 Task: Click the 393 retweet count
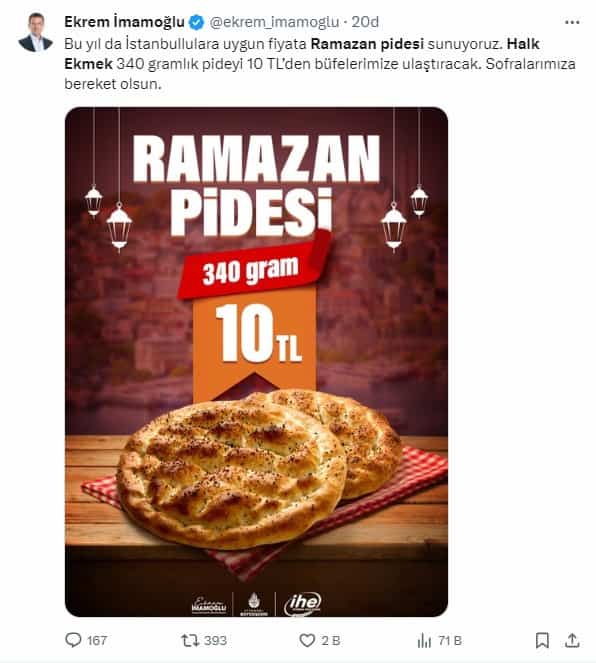click(216, 641)
